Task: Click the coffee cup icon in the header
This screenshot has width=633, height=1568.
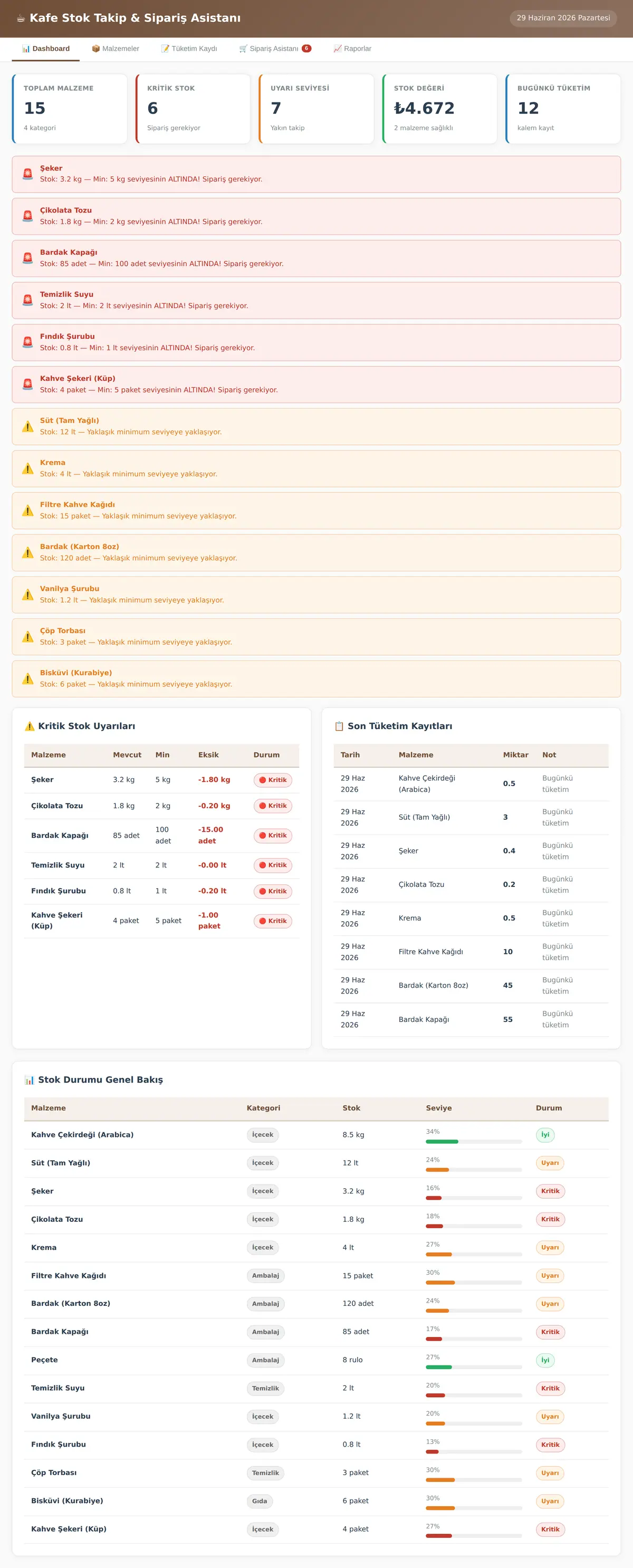Action: point(21,18)
